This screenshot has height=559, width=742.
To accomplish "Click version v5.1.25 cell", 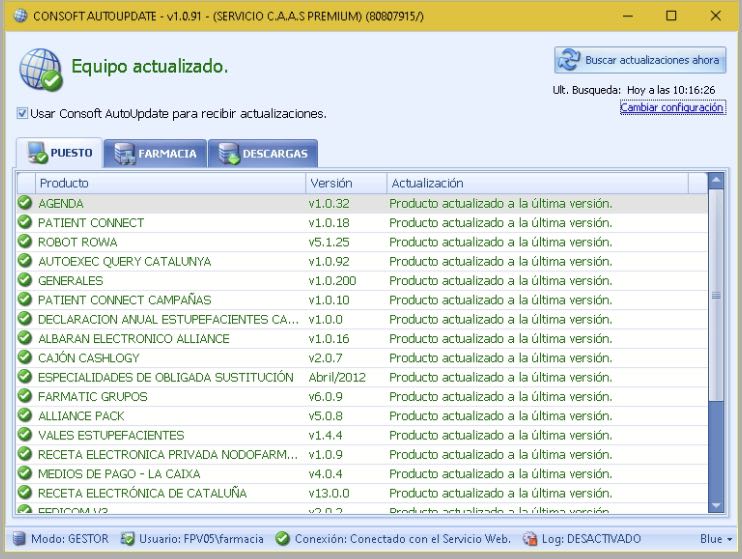I will click(x=329, y=242).
